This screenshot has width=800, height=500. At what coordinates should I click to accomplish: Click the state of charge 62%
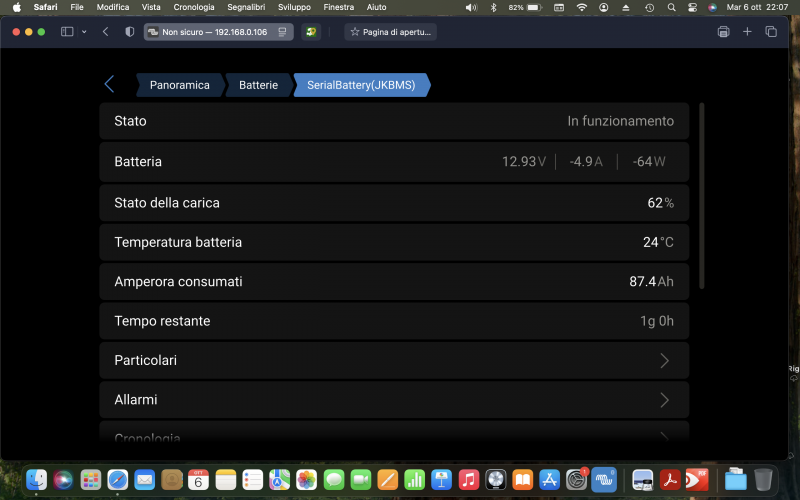[x=661, y=203]
